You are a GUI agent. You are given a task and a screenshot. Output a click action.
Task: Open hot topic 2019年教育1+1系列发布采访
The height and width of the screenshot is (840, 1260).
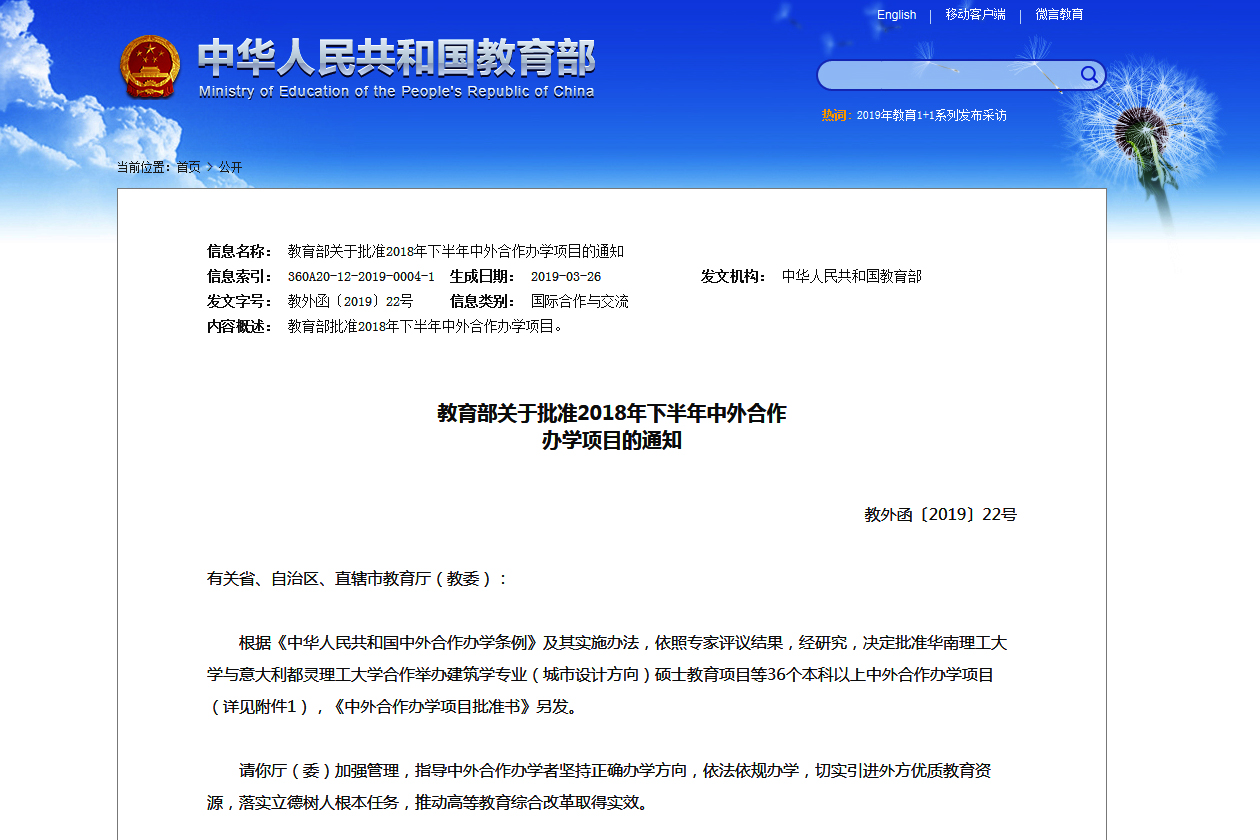pos(931,116)
